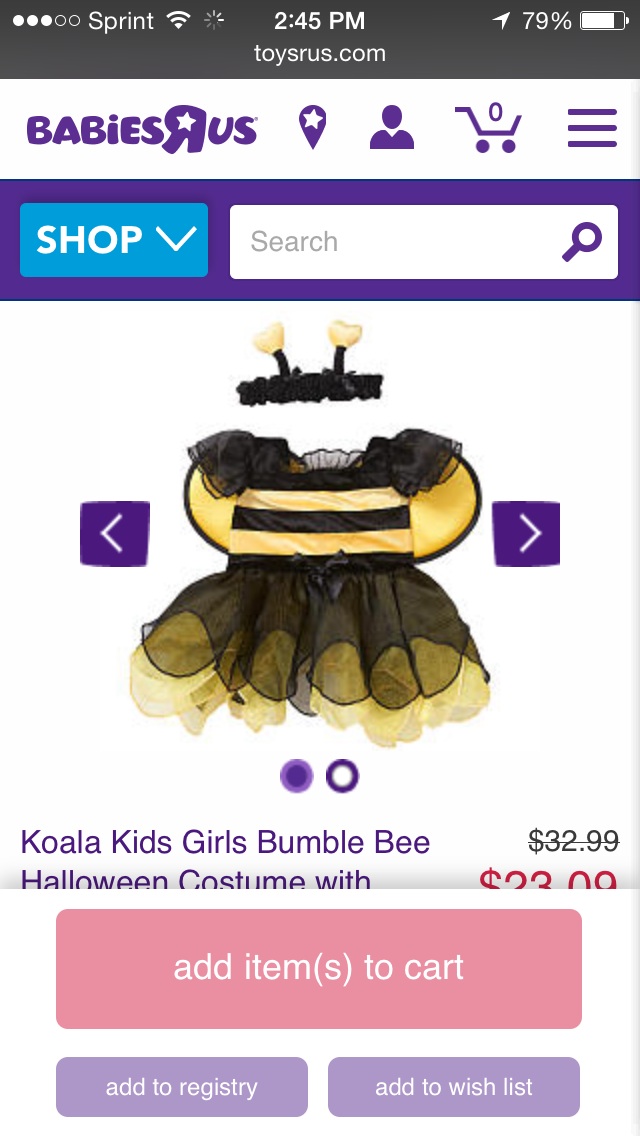The width and height of the screenshot is (640, 1136).
Task: Tap add to wish list button
Action: pyautogui.click(x=454, y=1087)
